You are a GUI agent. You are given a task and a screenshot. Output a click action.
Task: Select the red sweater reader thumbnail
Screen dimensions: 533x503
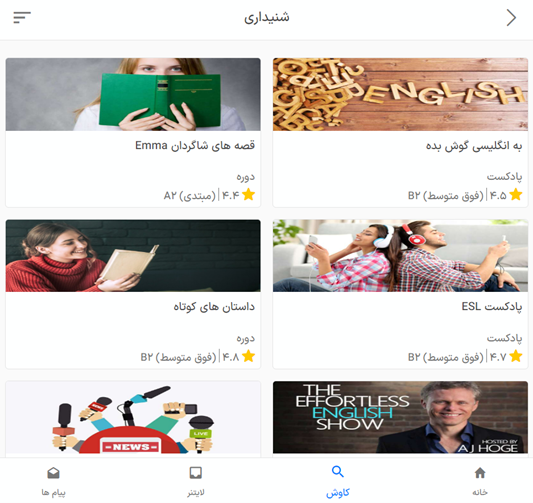(133, 256)
